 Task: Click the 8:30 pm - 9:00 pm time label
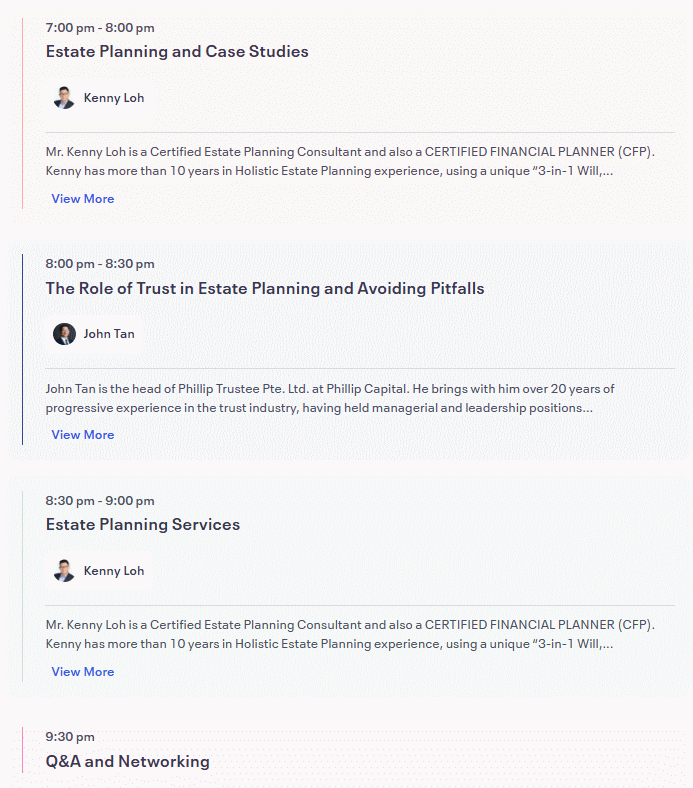[x=100, y=501]
